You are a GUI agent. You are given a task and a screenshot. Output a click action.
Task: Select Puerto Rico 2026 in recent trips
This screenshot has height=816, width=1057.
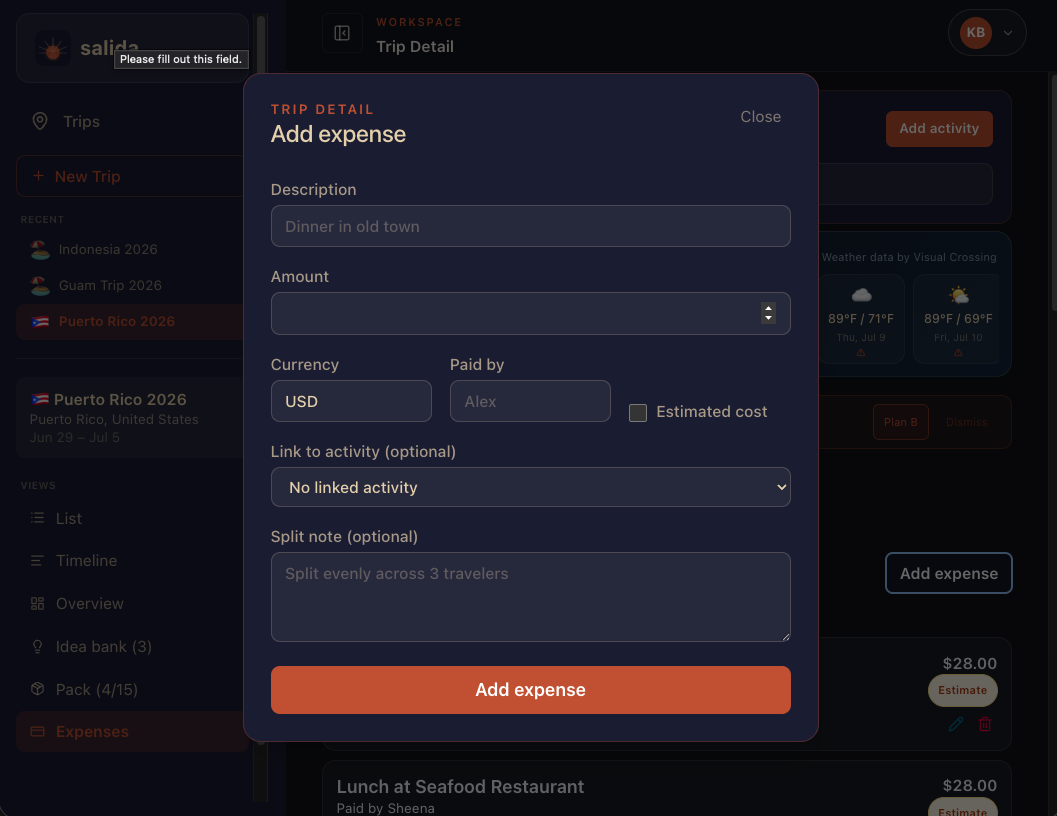129,322
